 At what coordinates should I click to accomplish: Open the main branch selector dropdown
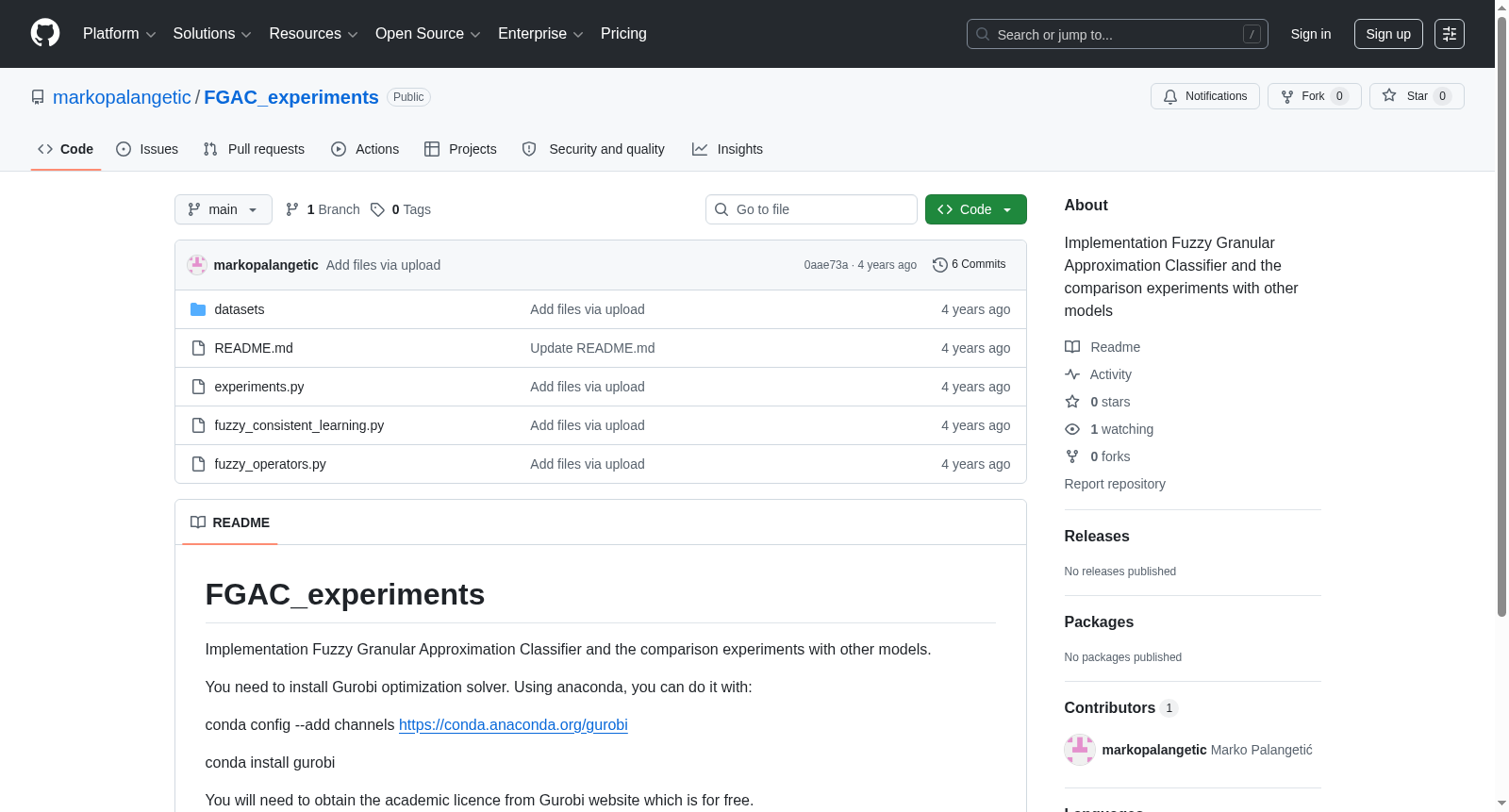(x=224, y=209)
